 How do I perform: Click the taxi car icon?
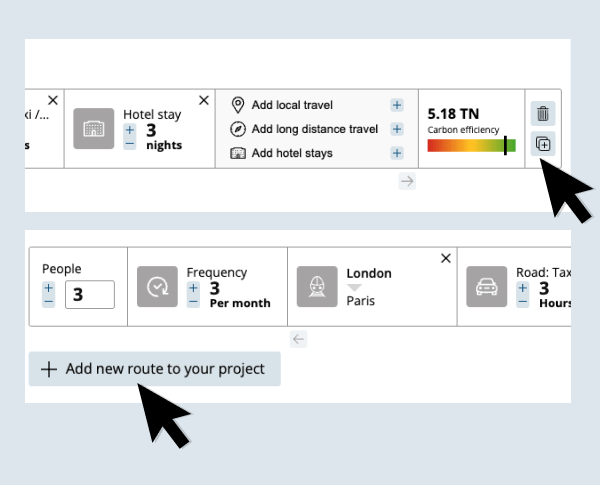(487, 286)
